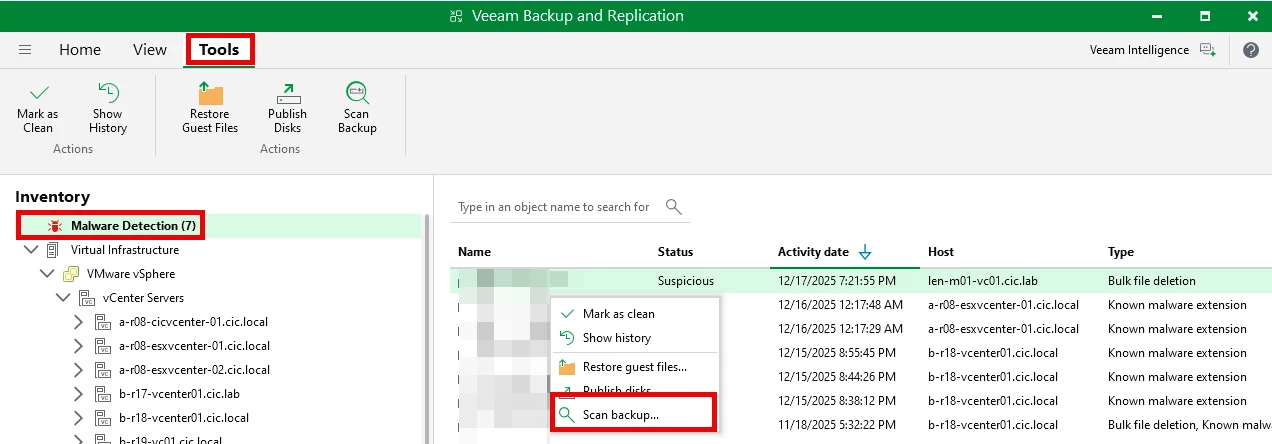Open the hamburger main menu
The width and height of the screenshot is (1272, 444).
(25, 50)
